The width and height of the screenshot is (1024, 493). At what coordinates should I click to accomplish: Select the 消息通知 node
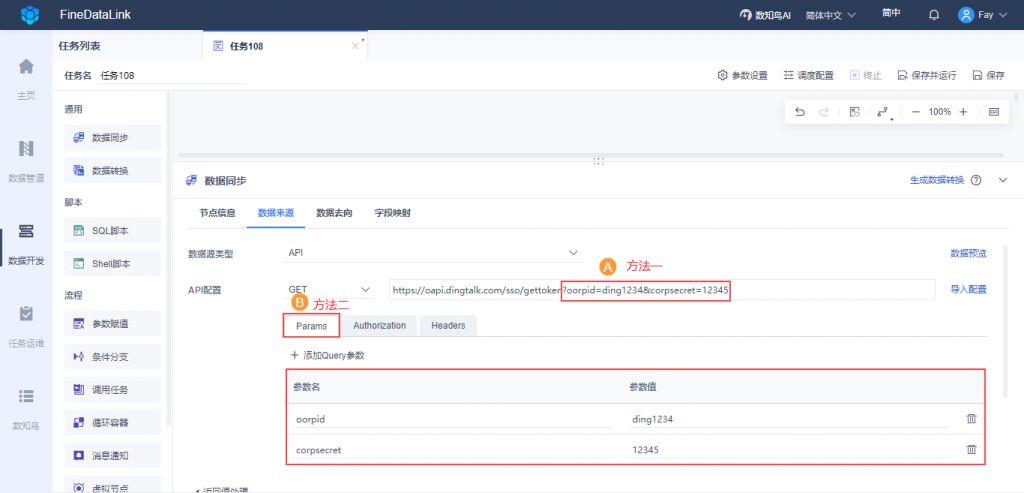pos(112,455)
